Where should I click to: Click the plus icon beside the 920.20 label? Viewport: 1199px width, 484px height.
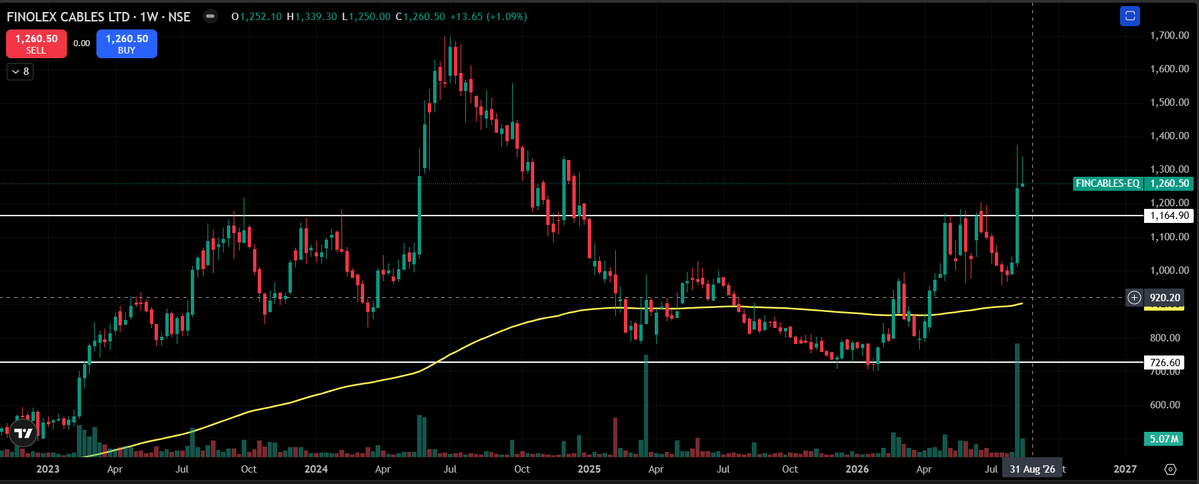pos(1134,297)
